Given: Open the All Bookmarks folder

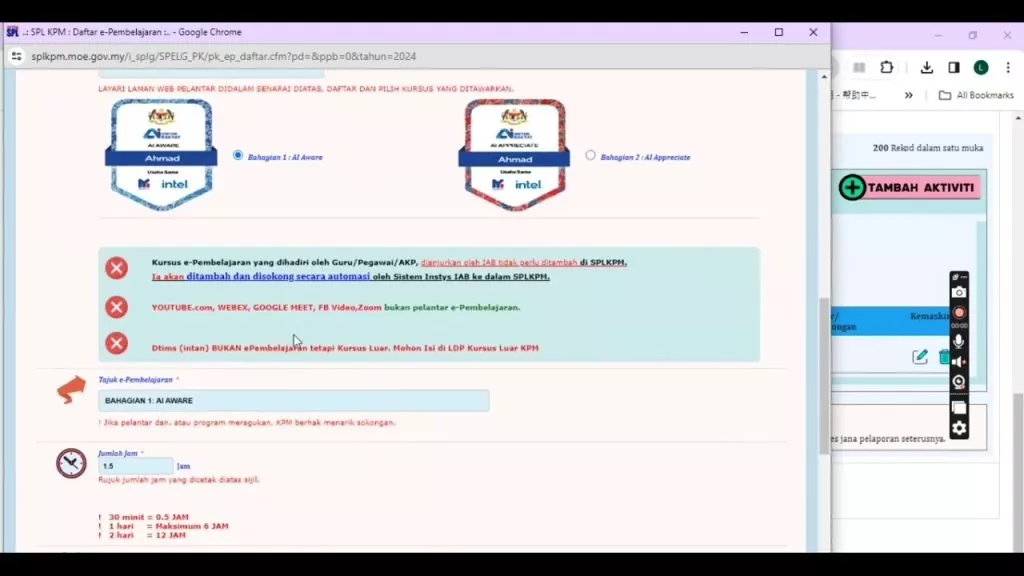Looking at the screenshot, I should pos(976,95).
